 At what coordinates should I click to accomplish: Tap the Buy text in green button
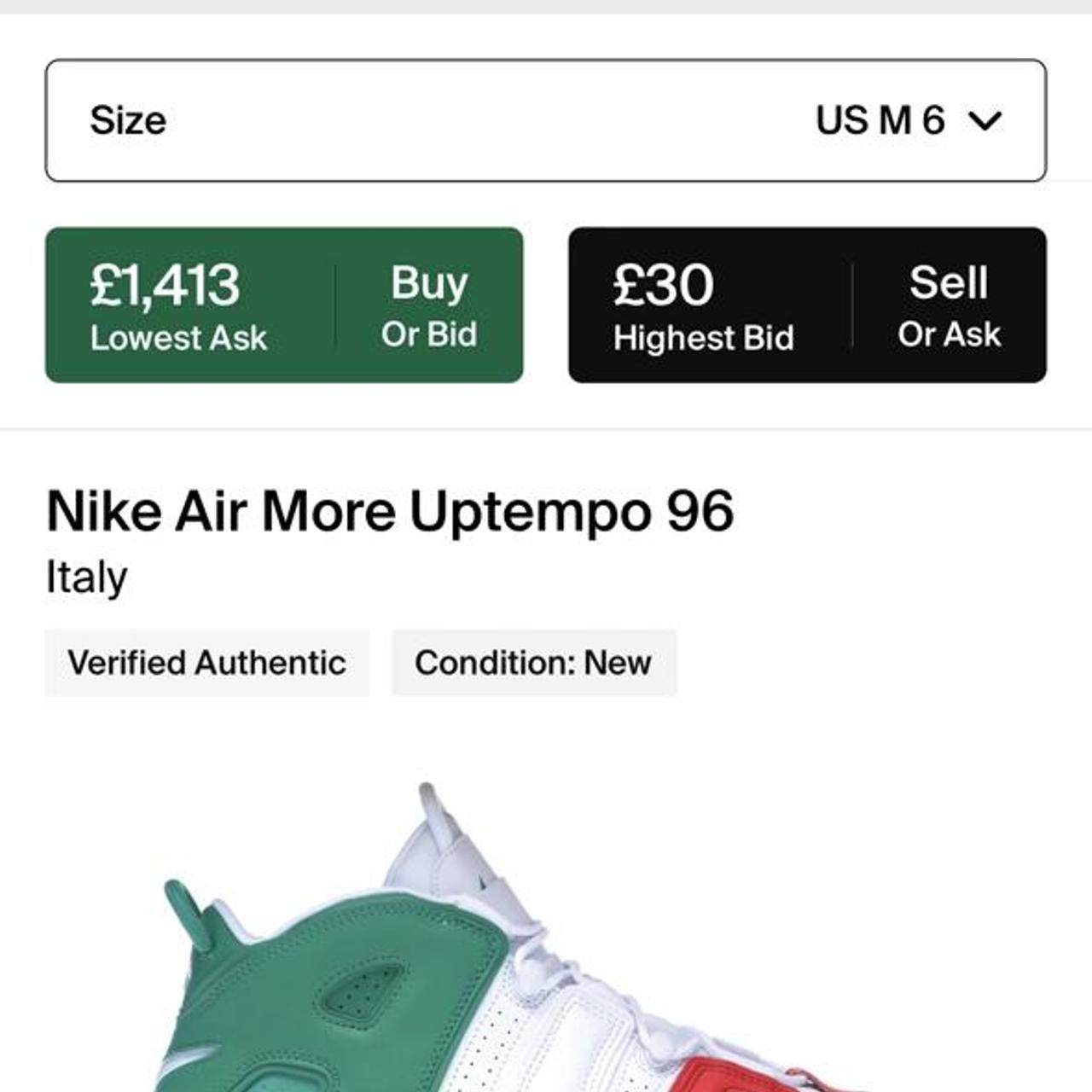click(x=429, y=282)
